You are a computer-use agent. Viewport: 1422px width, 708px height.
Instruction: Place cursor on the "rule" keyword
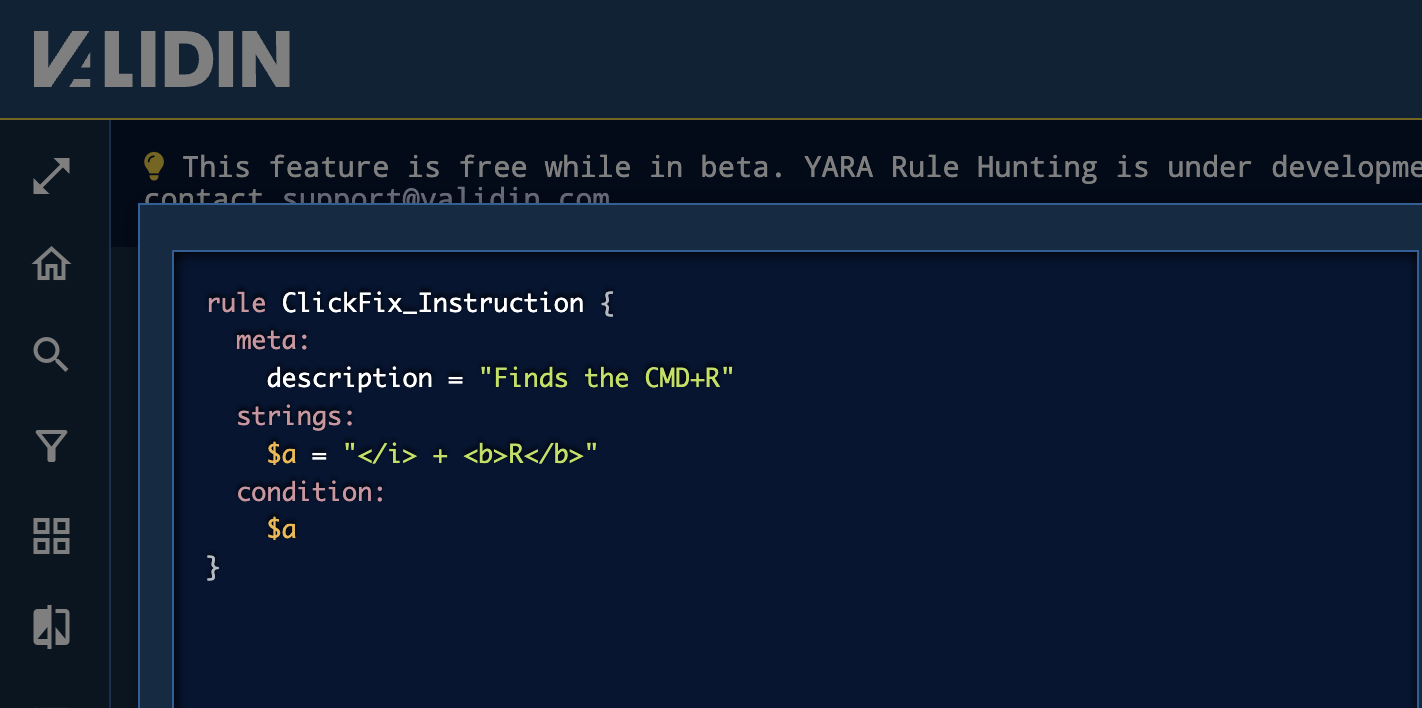[x=236, y=303]
